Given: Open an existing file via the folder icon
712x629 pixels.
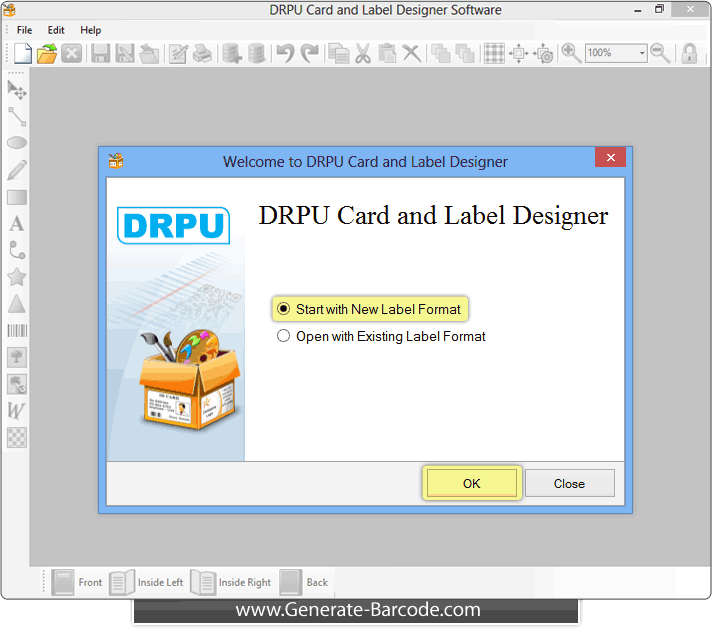Looking at the screenshot, I should tap(47, 53).
